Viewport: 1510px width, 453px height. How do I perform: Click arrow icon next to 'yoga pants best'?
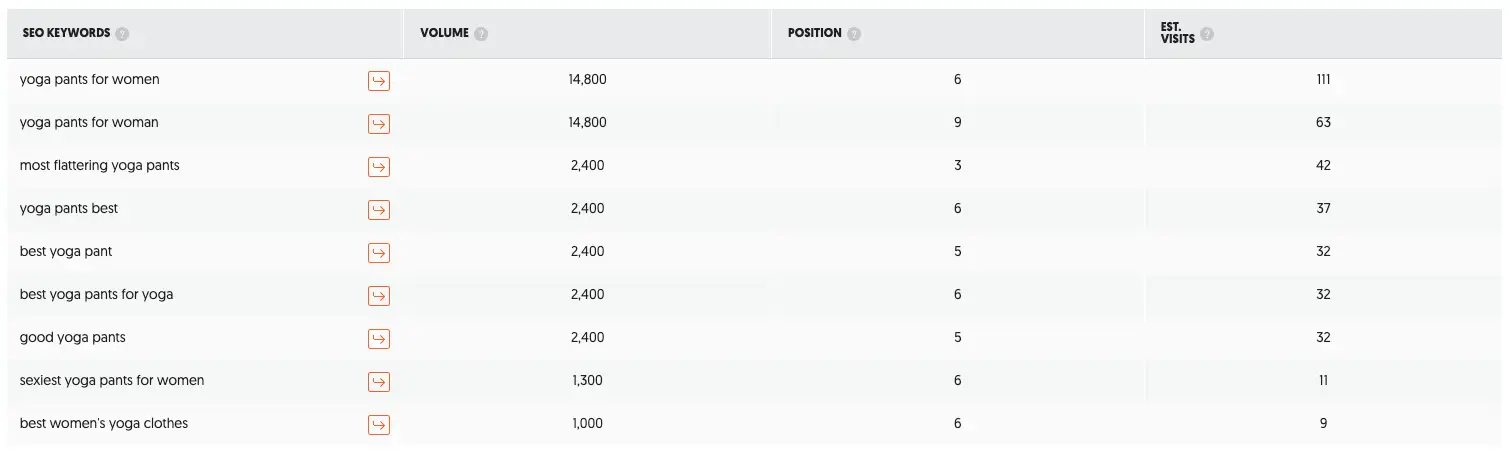[x=379, y=210]
